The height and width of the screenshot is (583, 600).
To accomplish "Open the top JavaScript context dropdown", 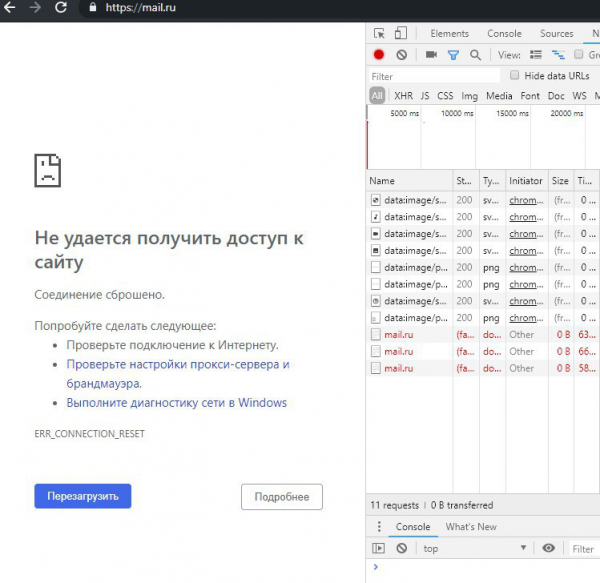I will click(472, 548).
